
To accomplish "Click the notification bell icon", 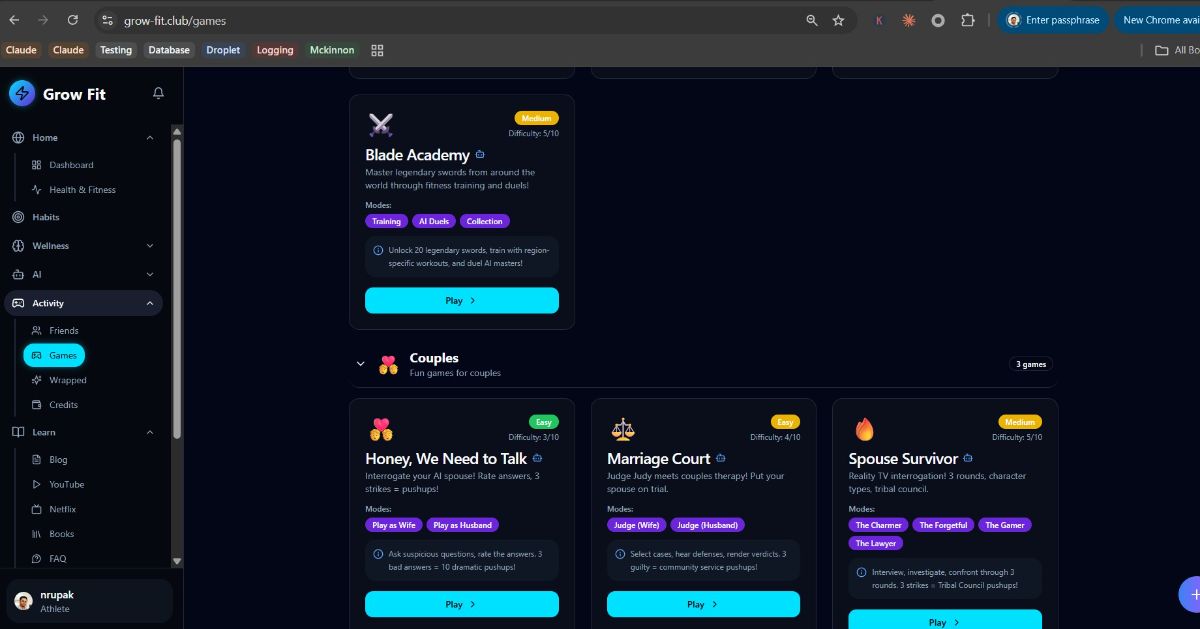I will pyautogui.click(x=158, y=93).
